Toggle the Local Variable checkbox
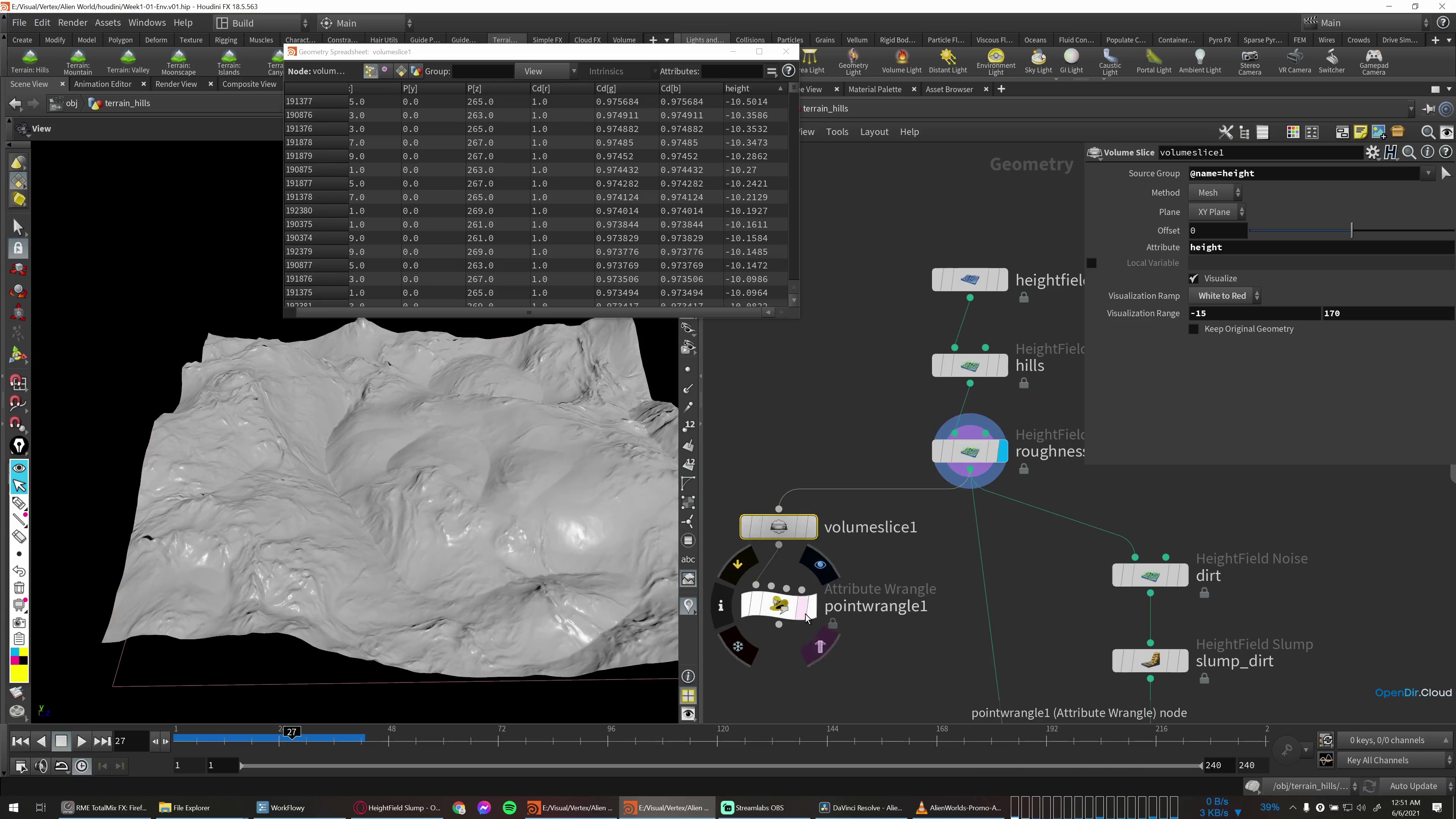Screen dimensions: 1456x819 tap(1092, 263)
